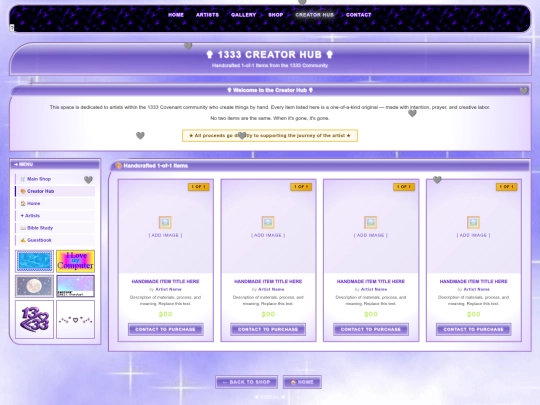This screenshot has height=405, width=540.
Task: Click palette icon beside Handcrafted header
Action: pos(118,166)
